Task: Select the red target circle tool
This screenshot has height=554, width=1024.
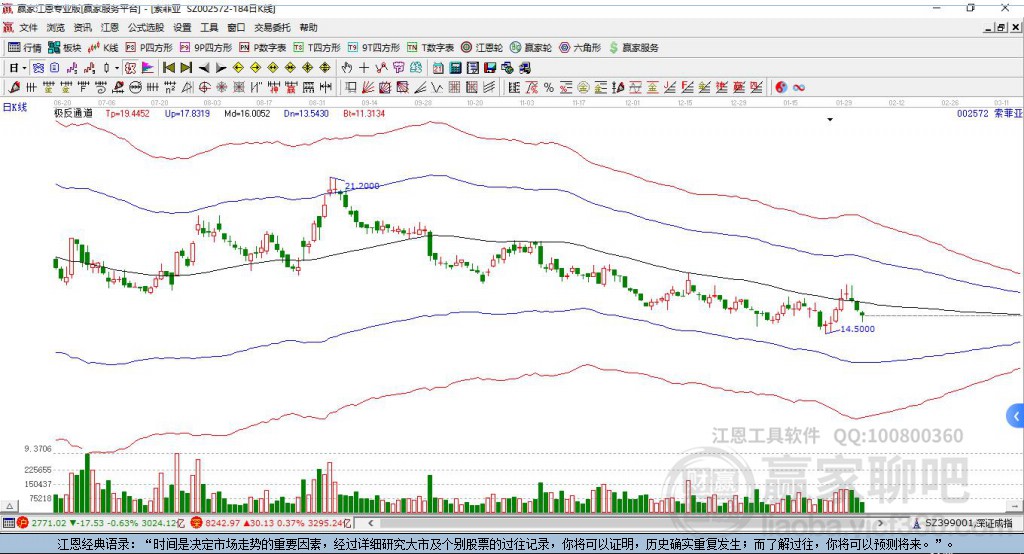Action: (x=204, y=88)
